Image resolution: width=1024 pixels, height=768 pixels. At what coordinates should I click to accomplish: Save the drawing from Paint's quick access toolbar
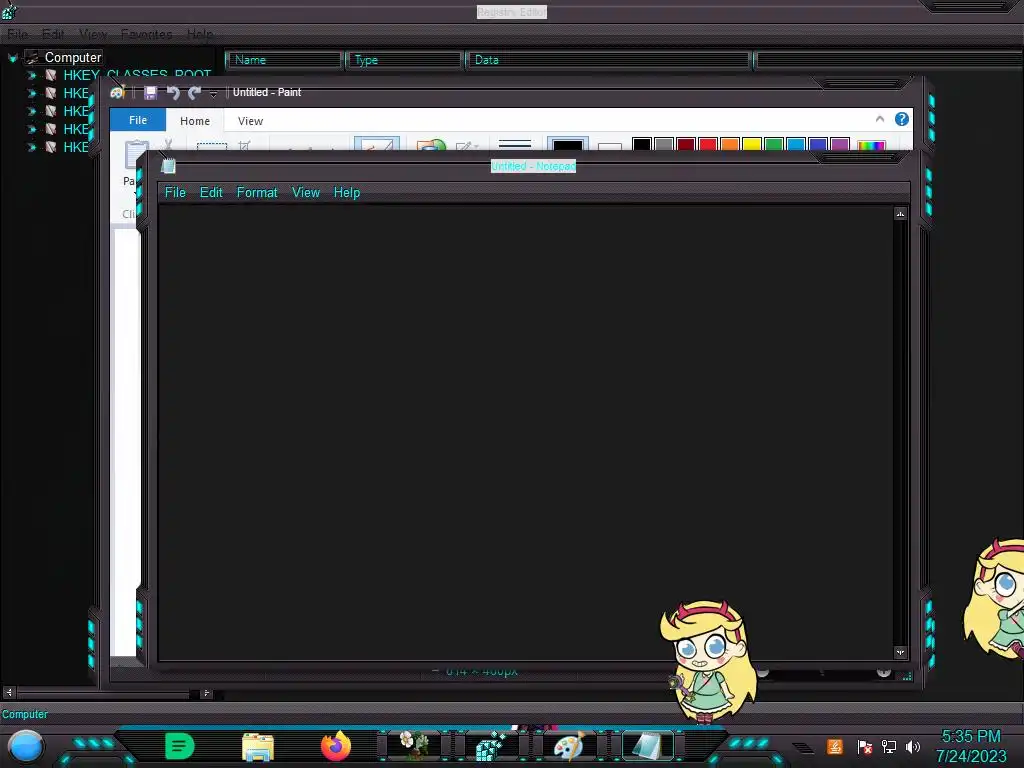(x=150, y=93)
